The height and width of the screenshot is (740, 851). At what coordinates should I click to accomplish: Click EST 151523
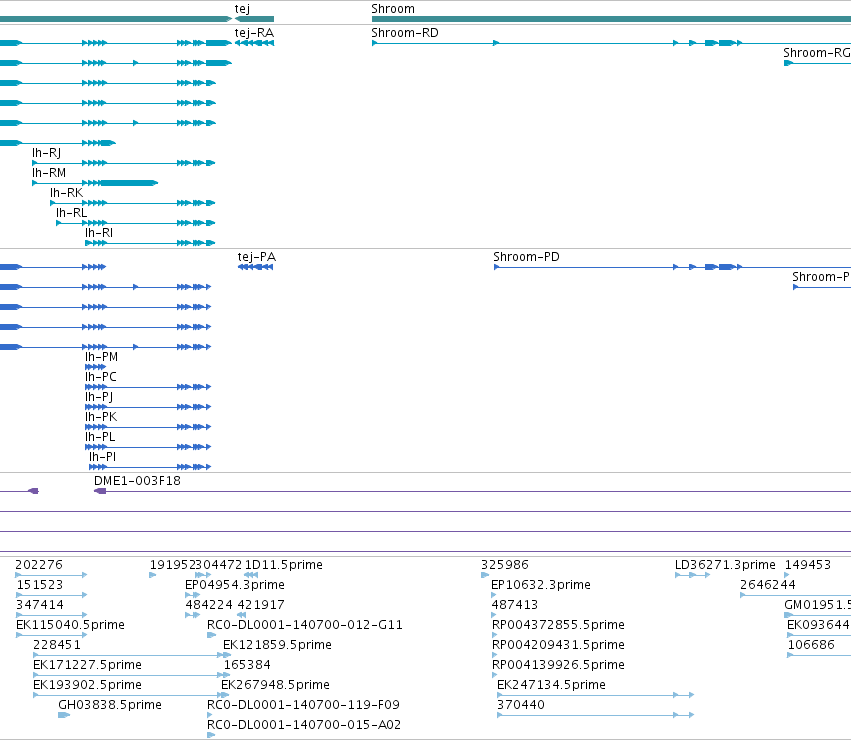(x=40, y=585)
